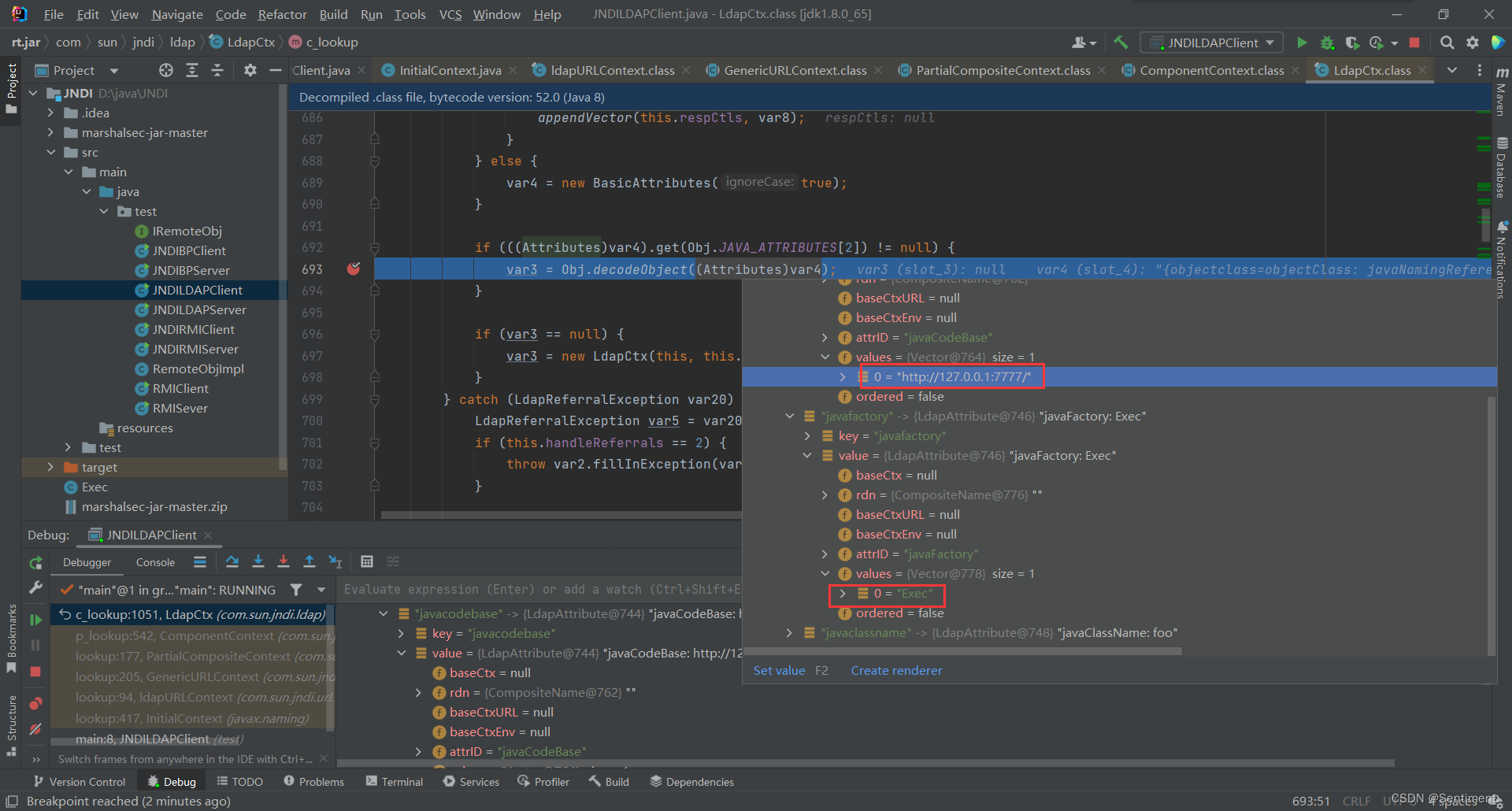Open IDE settings gear at top right
The height and width of the screenshot is (811, 1512).
coord(1472,43)
